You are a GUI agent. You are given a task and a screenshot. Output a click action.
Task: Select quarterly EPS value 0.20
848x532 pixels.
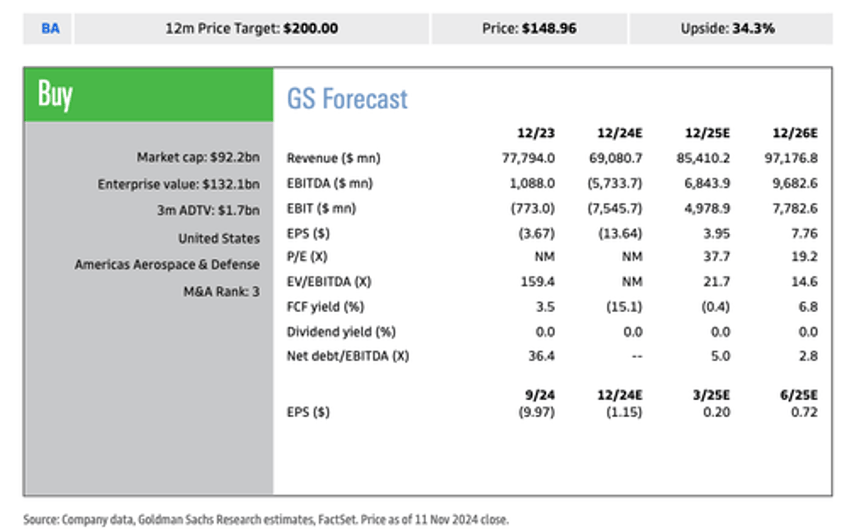click(717, 412)
